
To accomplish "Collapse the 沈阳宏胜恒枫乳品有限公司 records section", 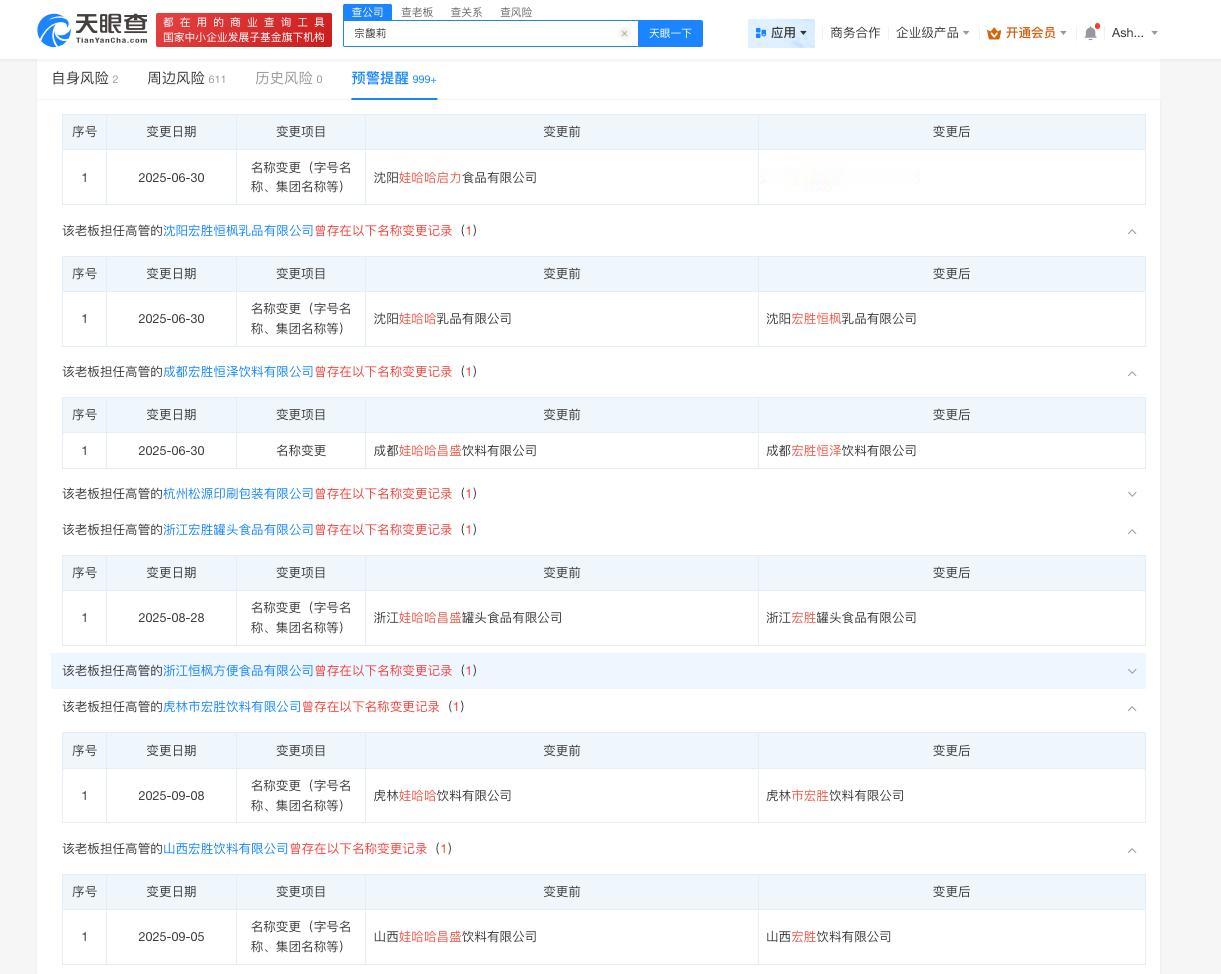I will (x=1132, y=232).
